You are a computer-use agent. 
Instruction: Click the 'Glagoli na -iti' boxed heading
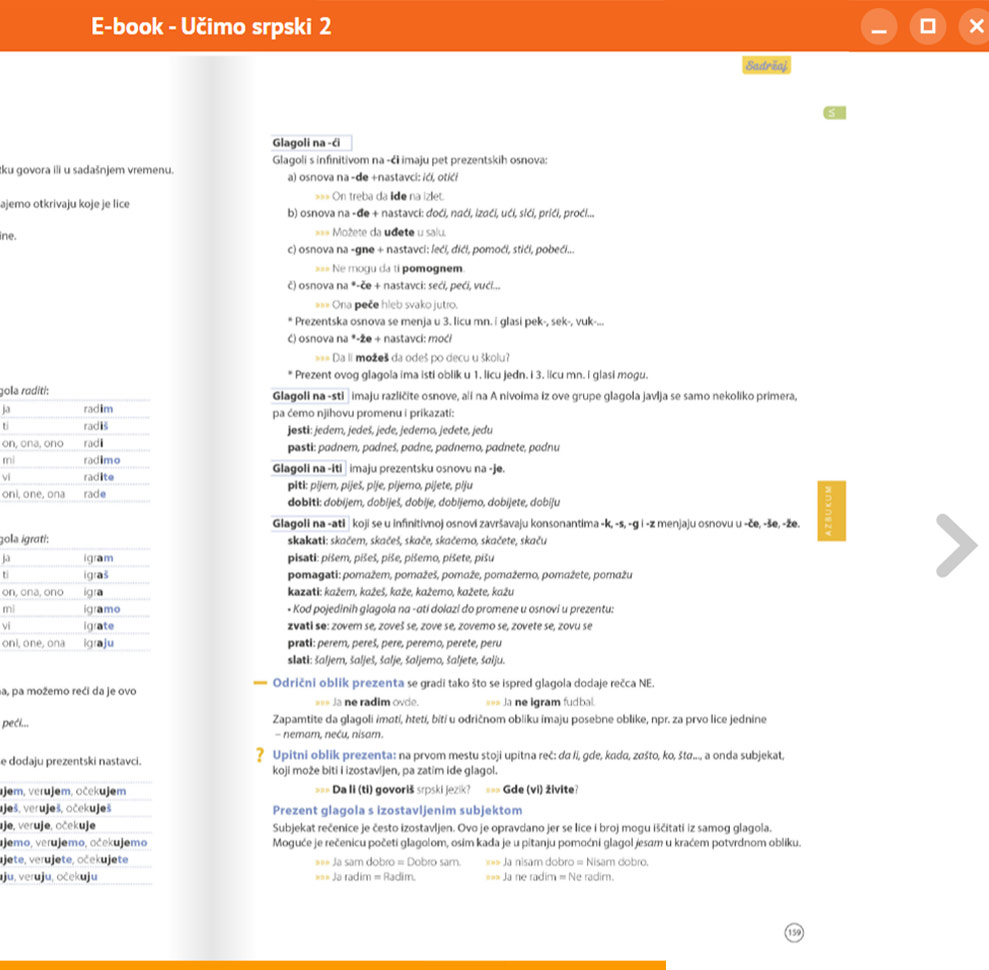point(308,468)
